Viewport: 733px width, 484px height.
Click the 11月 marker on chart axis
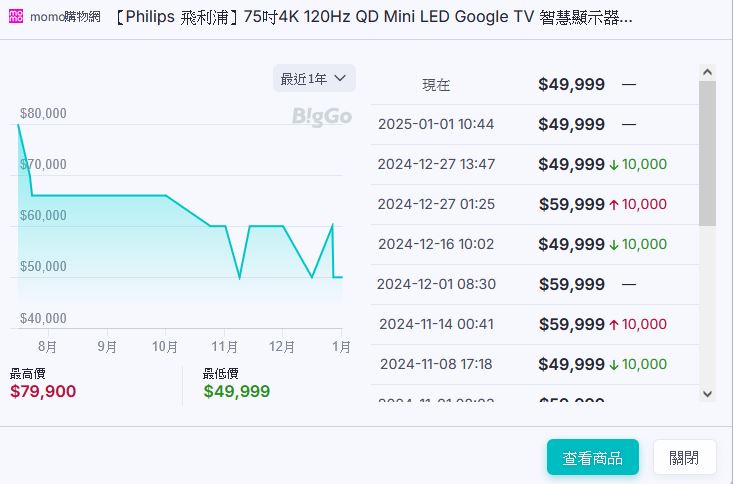(224, 347)
